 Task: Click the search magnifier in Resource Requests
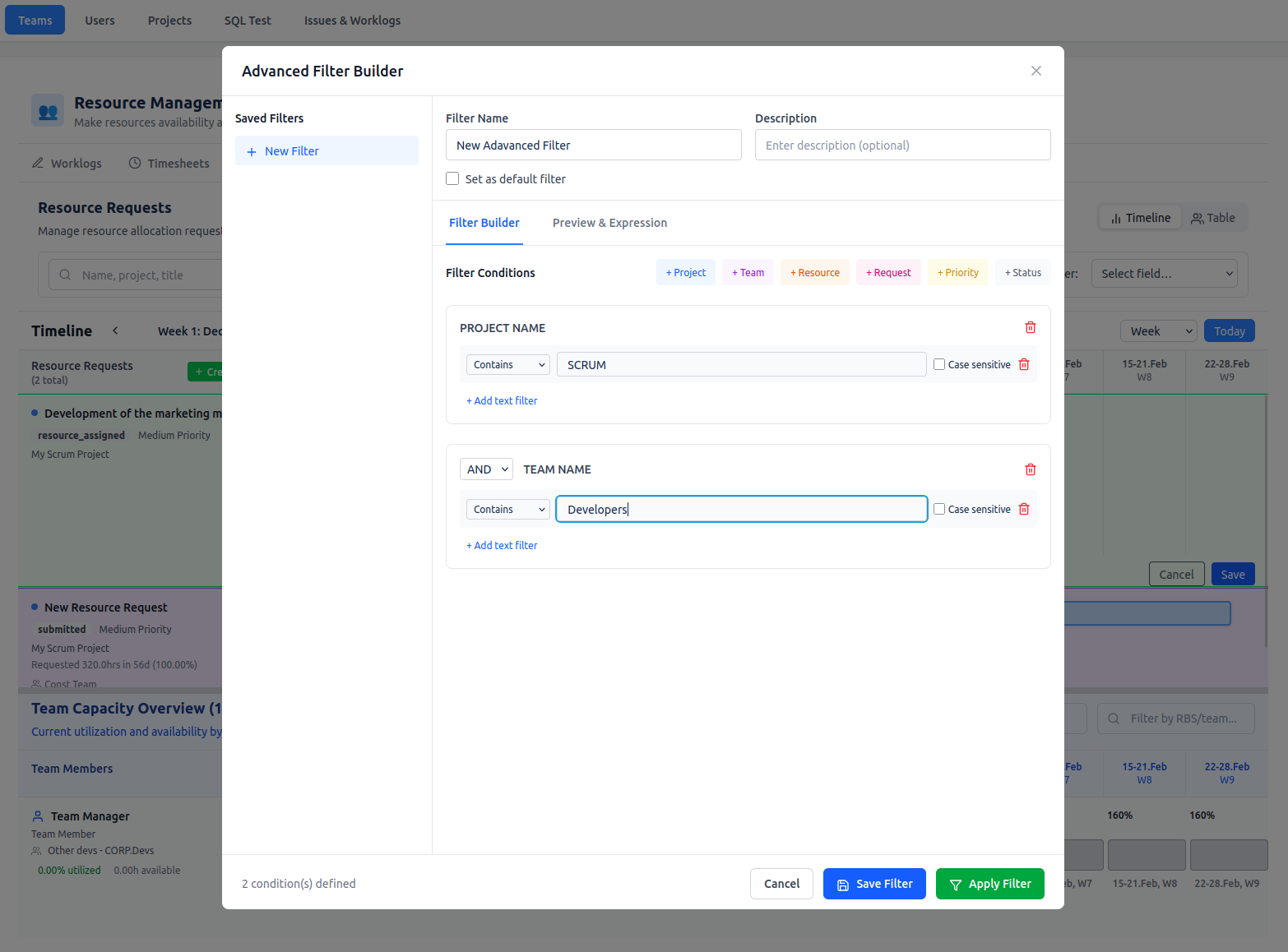click(65, 275)
